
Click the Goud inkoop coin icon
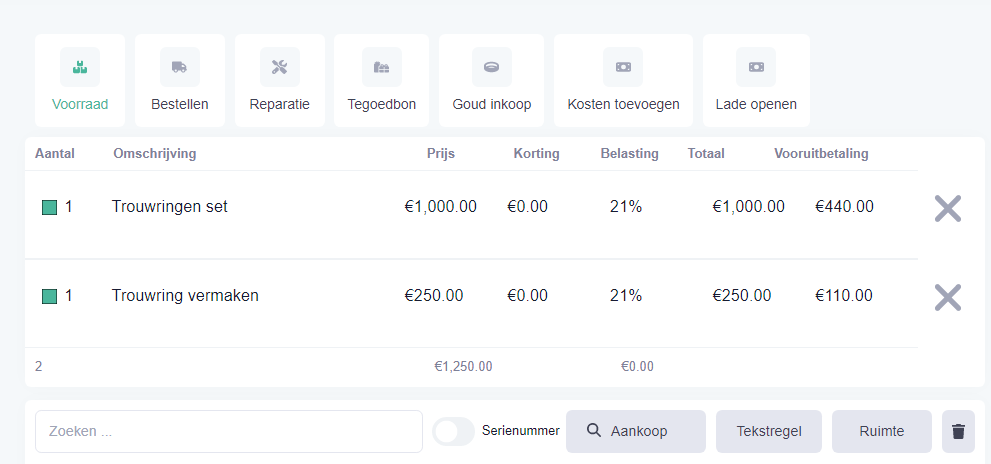[x=492, y=67]
